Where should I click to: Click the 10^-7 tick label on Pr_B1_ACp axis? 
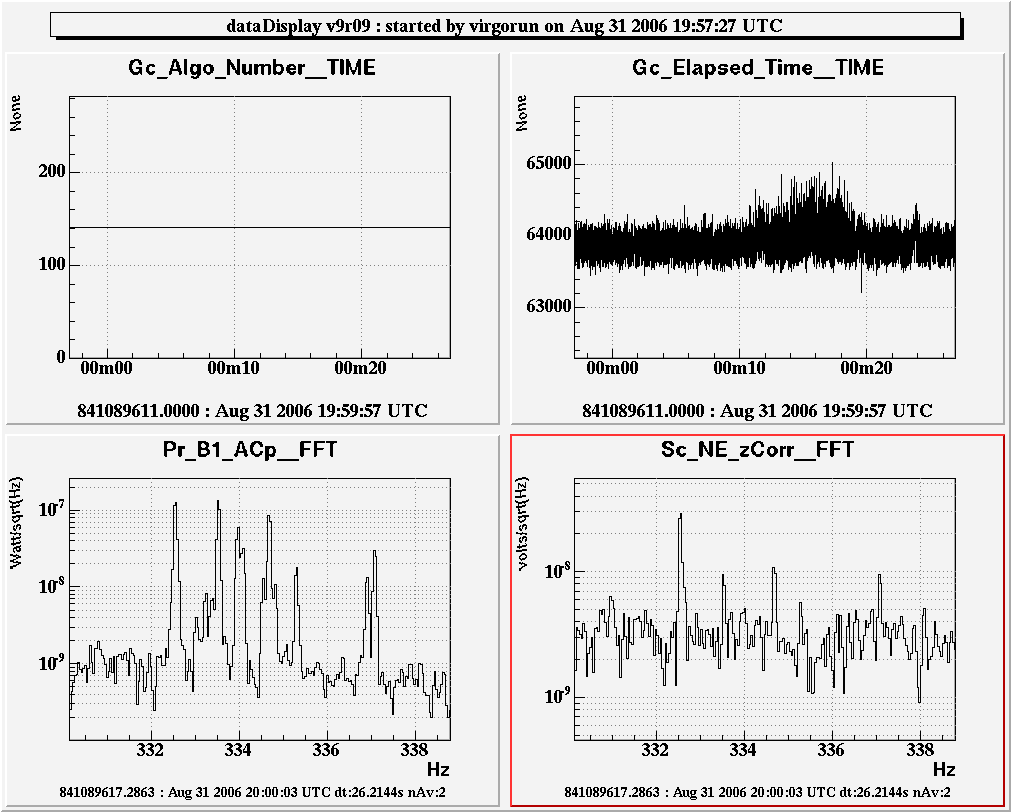click(x=52, y=510)
